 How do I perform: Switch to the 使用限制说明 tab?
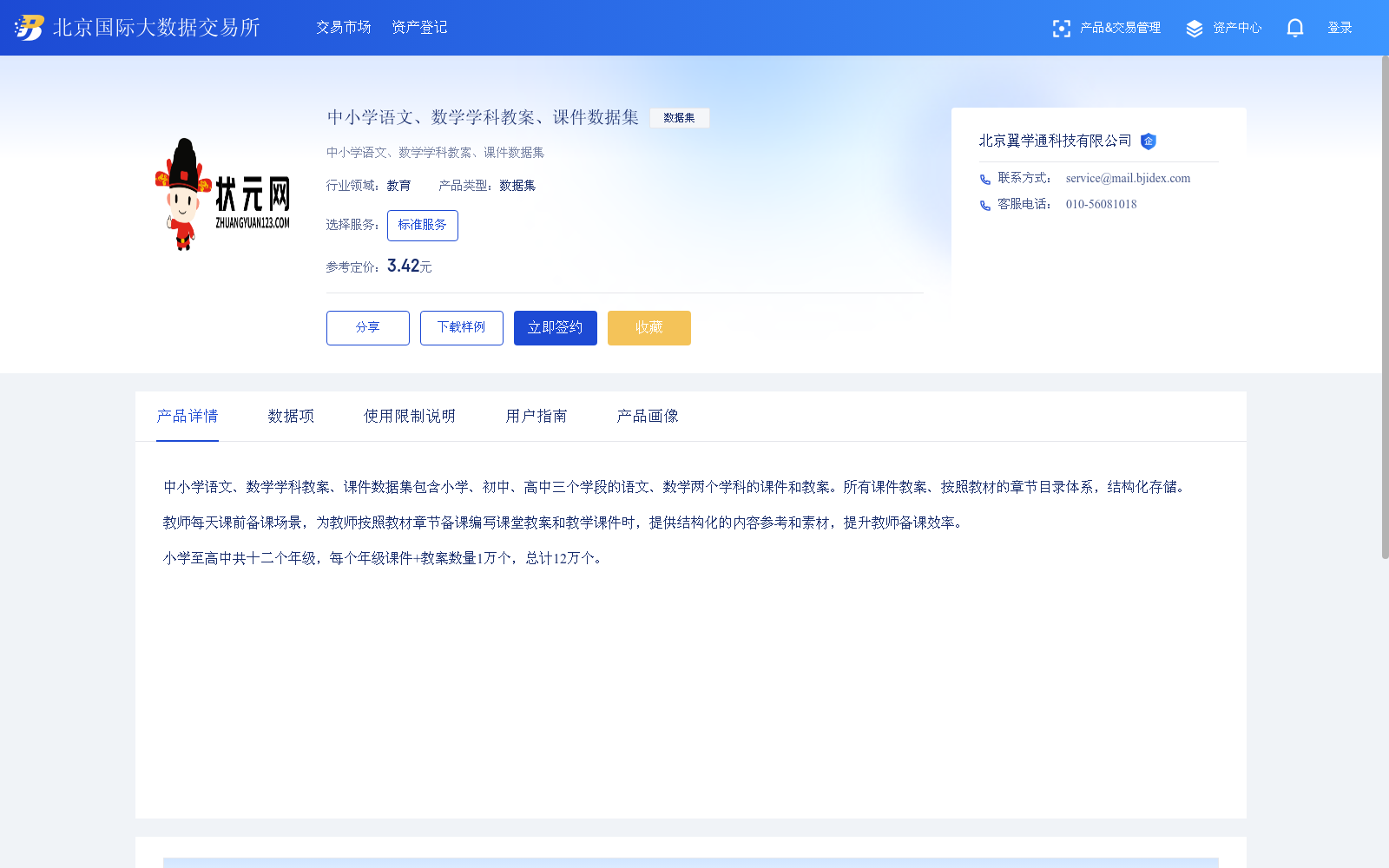pos(410,417)
